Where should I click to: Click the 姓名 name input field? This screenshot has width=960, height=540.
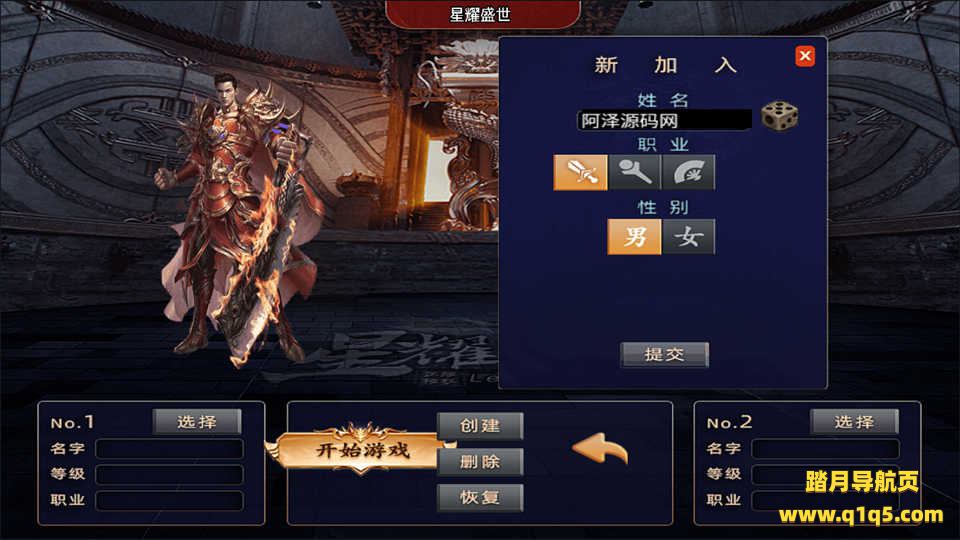(x=664, y=120)
